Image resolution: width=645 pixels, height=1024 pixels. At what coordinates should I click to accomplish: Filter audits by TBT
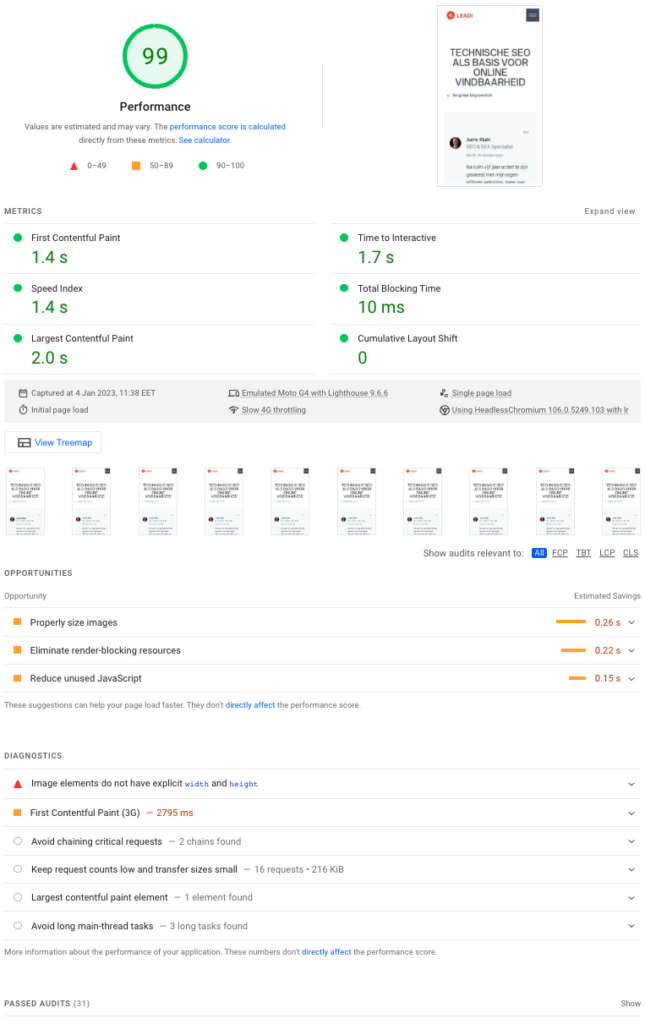[583, 553]
